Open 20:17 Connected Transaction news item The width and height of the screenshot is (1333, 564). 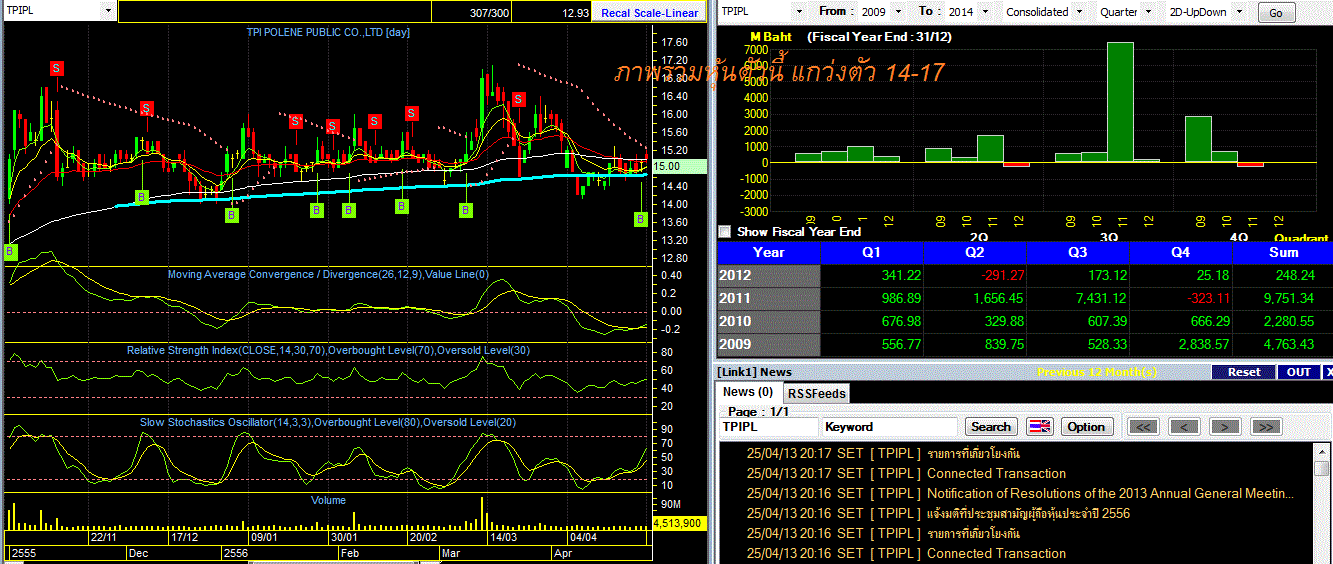[x=1018, y=473]
